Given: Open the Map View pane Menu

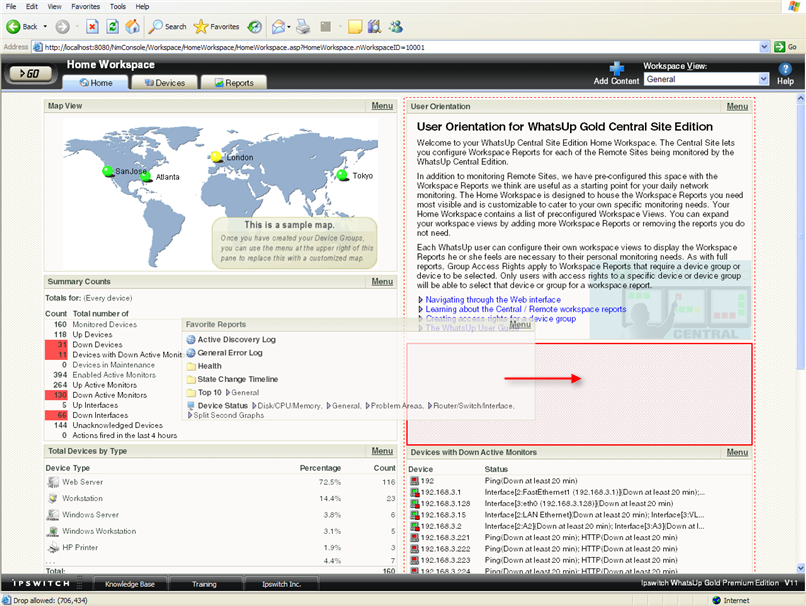Looking at the screenshot, I should [382, 106].
